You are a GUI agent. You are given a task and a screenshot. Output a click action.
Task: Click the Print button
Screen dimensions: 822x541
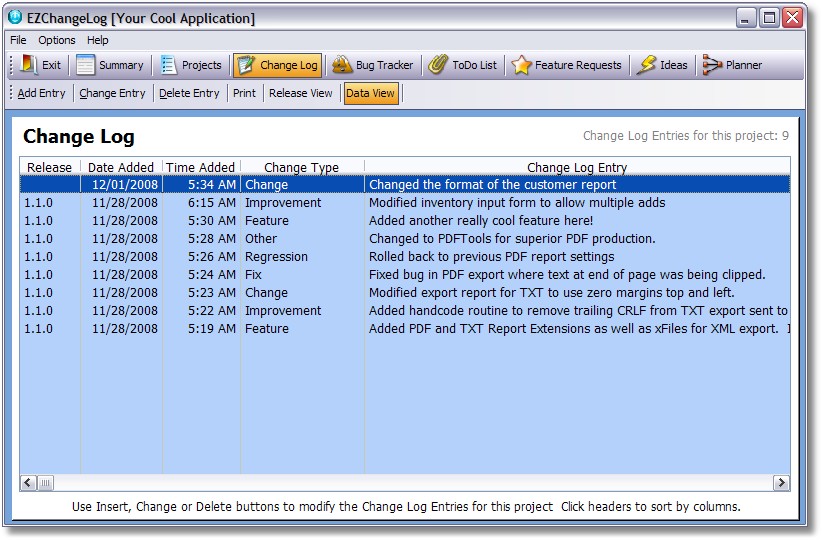(244, 93)
